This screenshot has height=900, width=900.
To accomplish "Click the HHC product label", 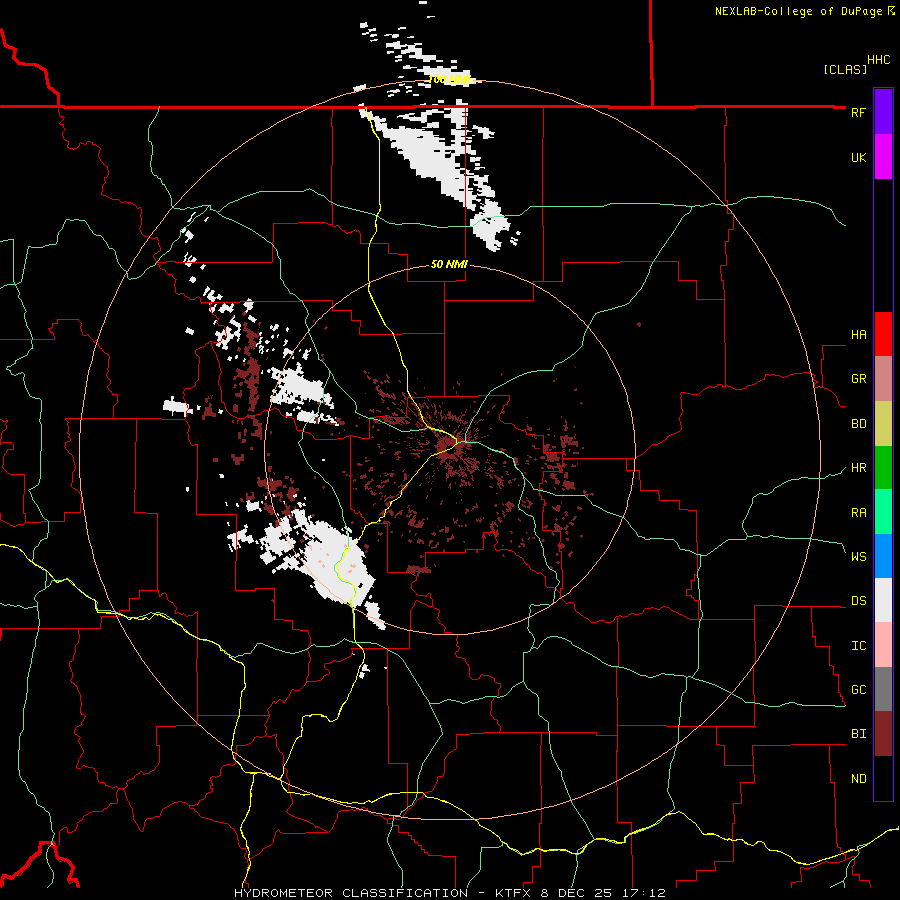I will click(879, 60).
